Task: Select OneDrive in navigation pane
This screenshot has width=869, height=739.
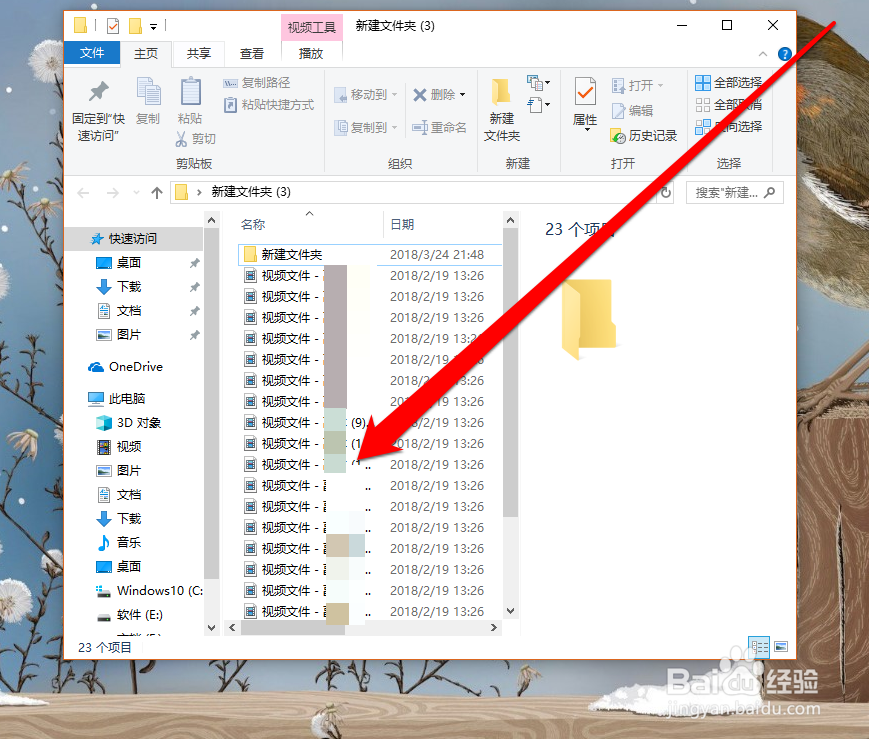Action: [126, 367]
